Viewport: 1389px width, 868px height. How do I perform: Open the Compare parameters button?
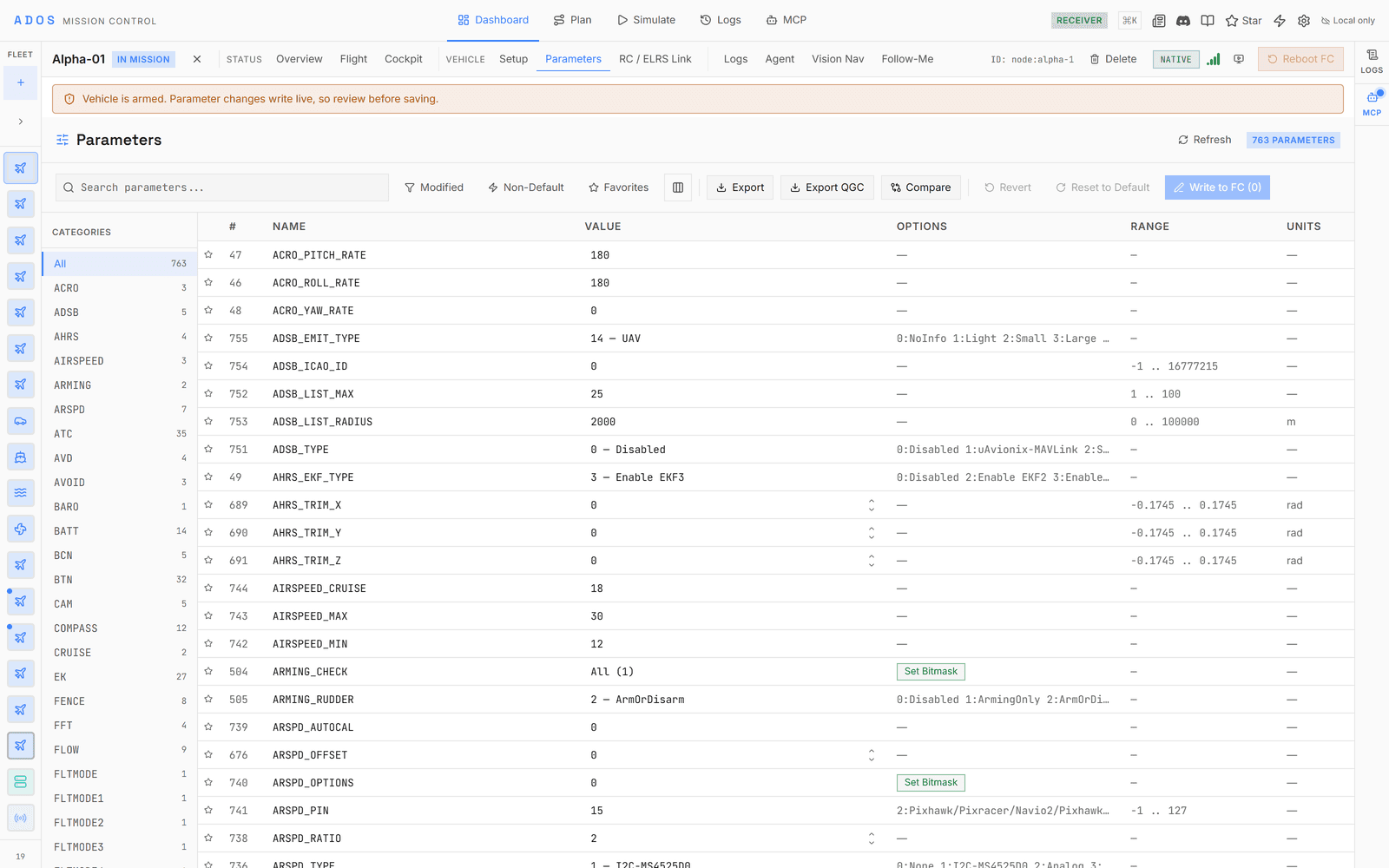[x=921, y=187]
